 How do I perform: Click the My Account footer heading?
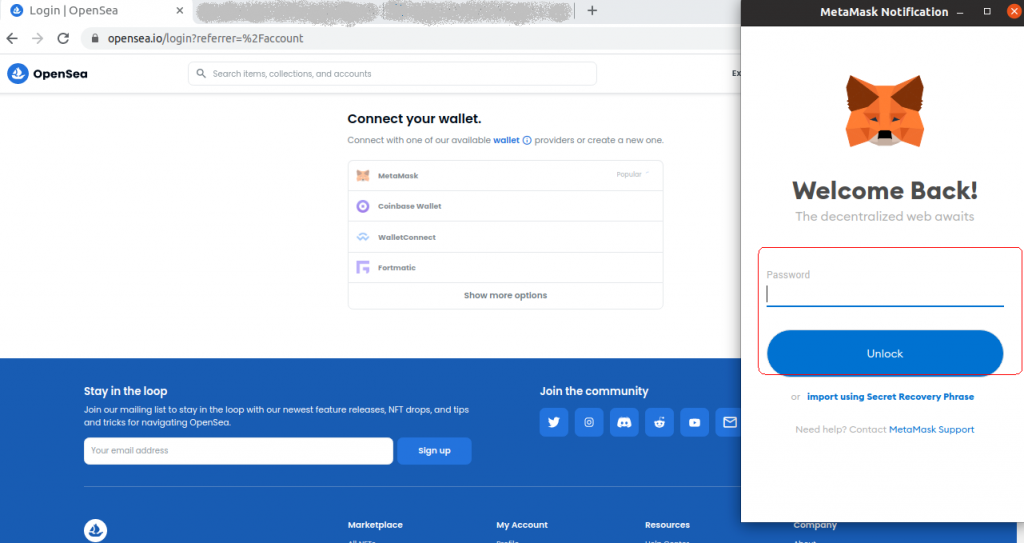coord(522,525)
